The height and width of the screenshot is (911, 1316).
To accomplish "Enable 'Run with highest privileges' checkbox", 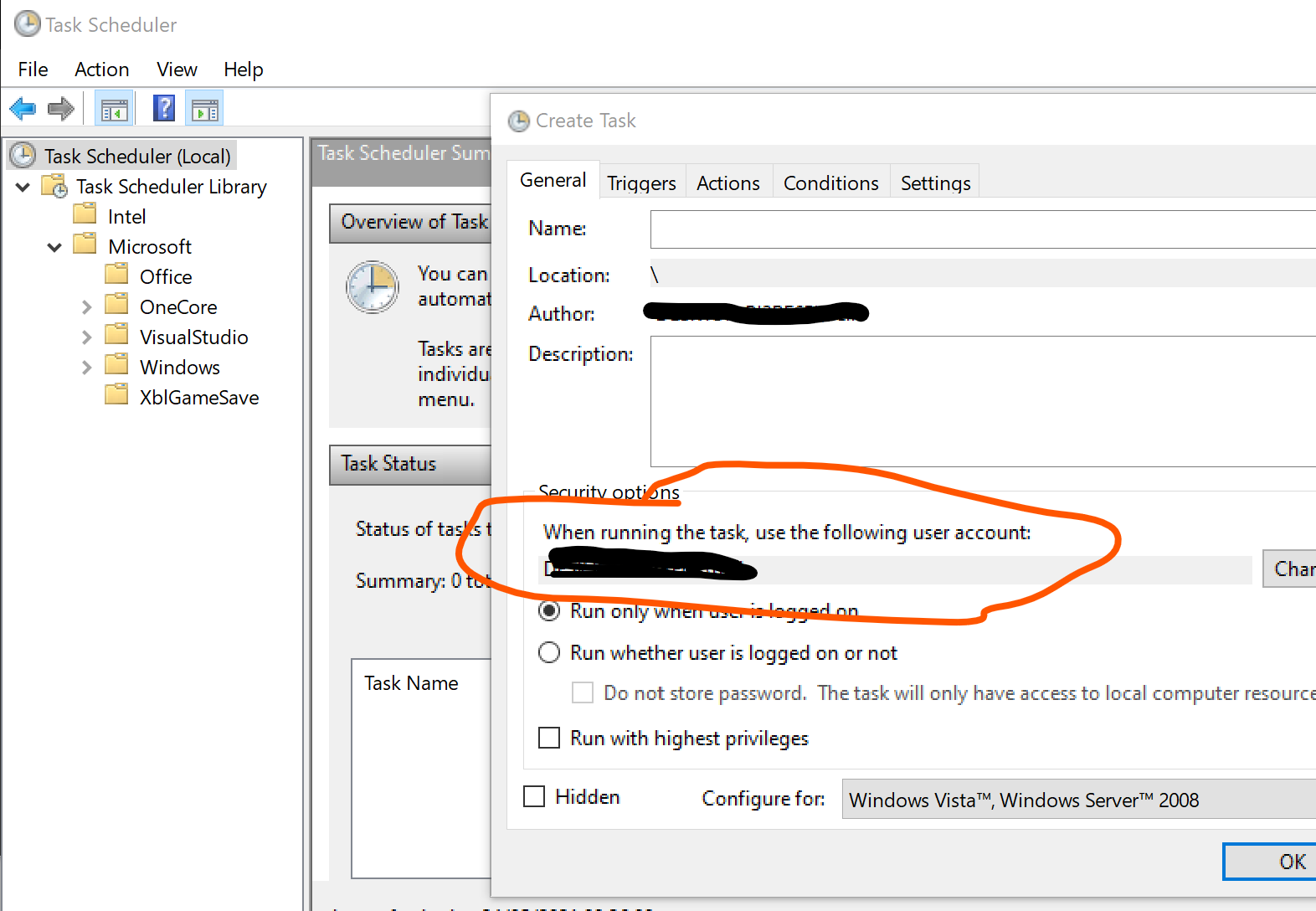I will (549, 738).
